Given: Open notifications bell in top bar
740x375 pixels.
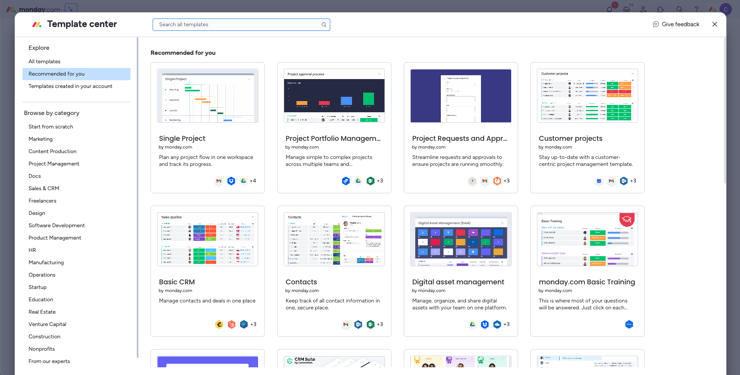Looking at the screenshot, I should point(610,9).
